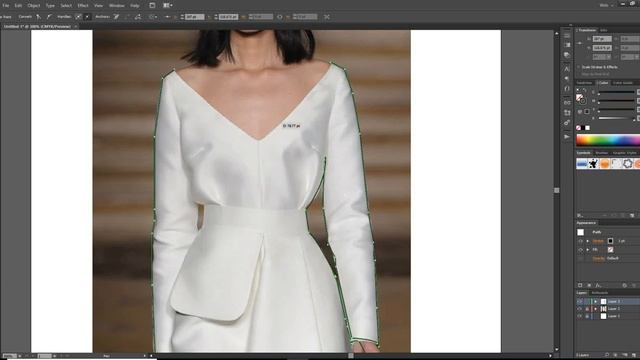Swap fill and stroke in Color panel
This screenshot has height=360, width=640.
point(585,91)
